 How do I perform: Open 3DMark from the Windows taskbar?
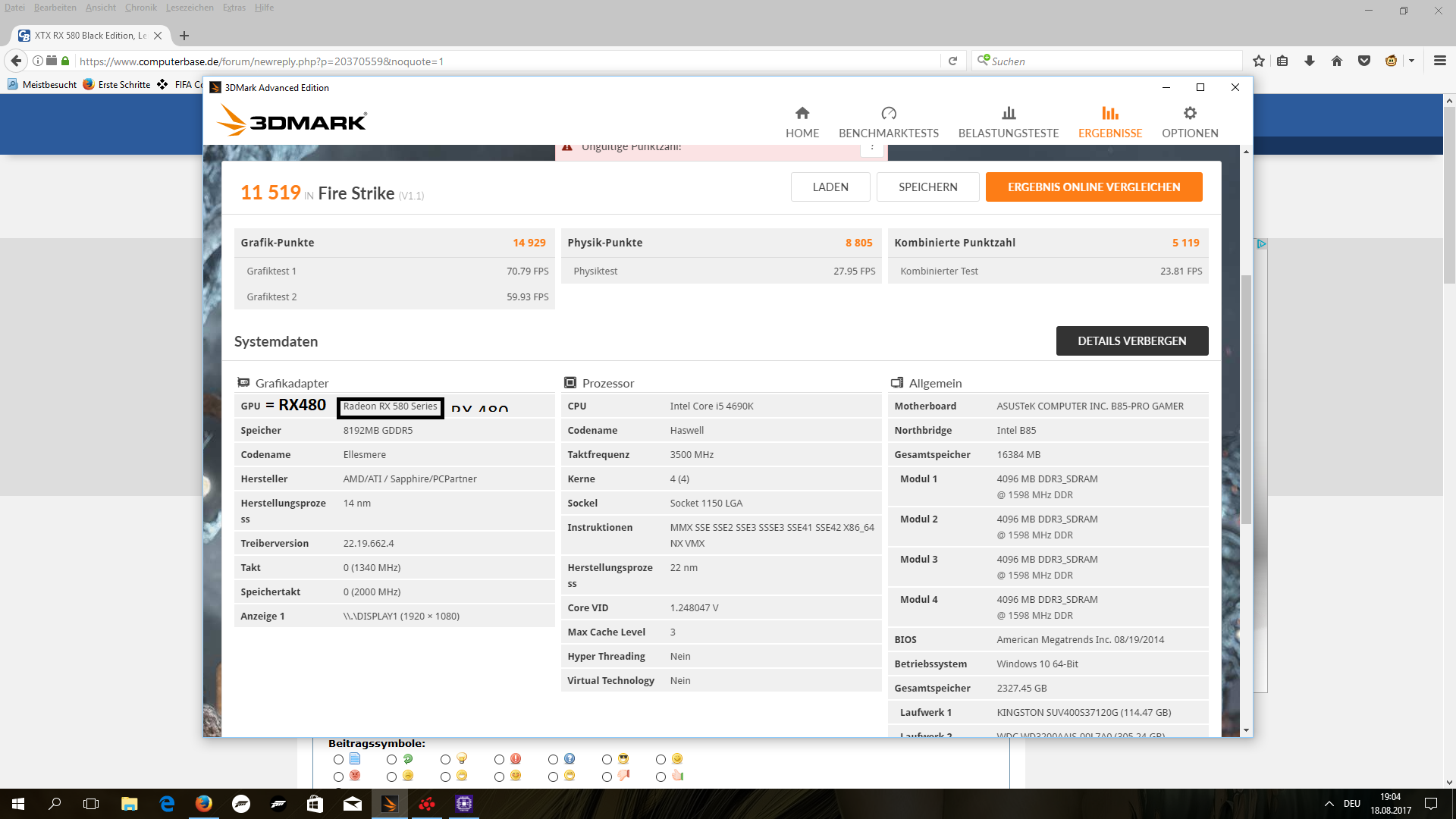click(390, 804)
